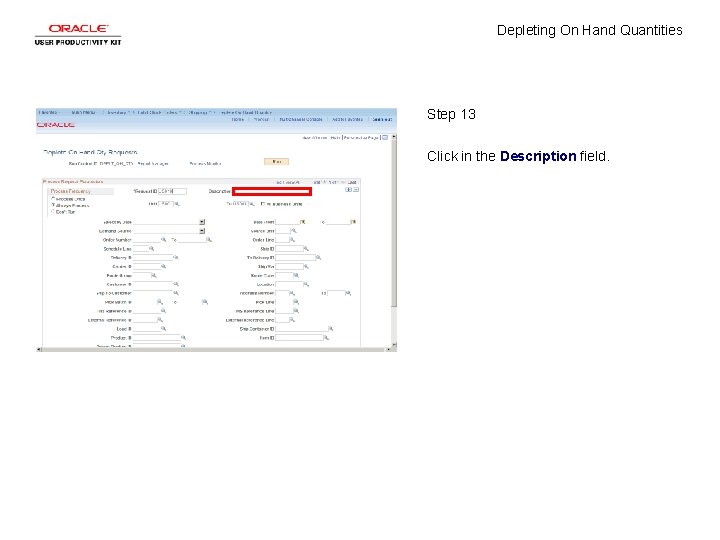
Task: Expand the Demand Source dropdown
Action: point(202,231)
